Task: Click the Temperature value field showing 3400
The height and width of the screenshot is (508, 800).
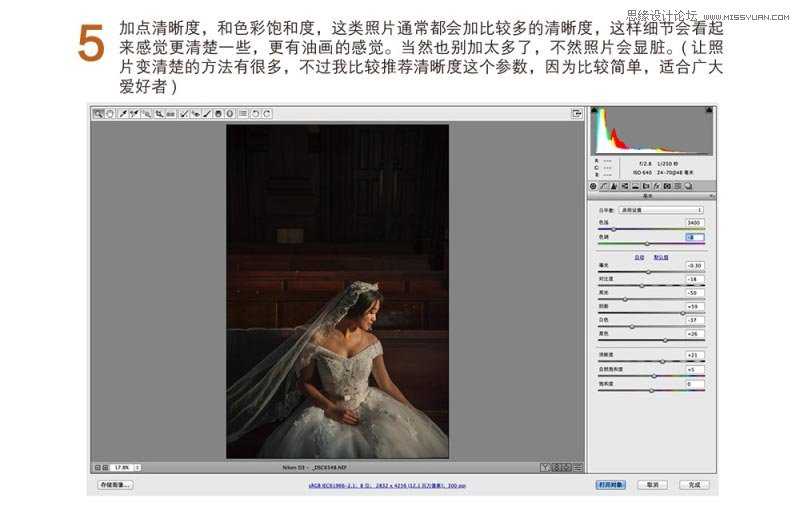Action: coord(694,222)
